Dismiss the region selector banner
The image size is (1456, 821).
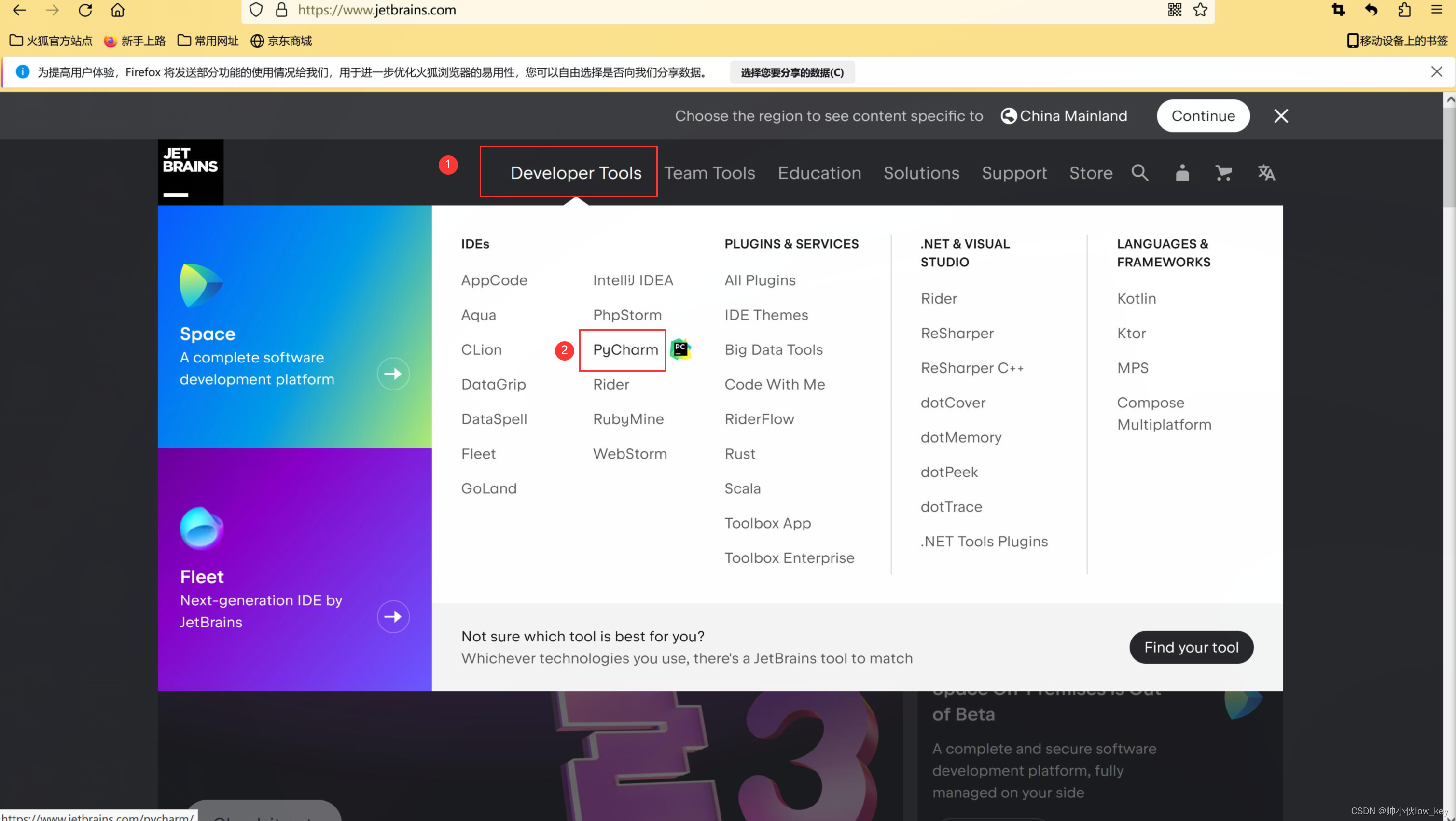coord(1281,116)
